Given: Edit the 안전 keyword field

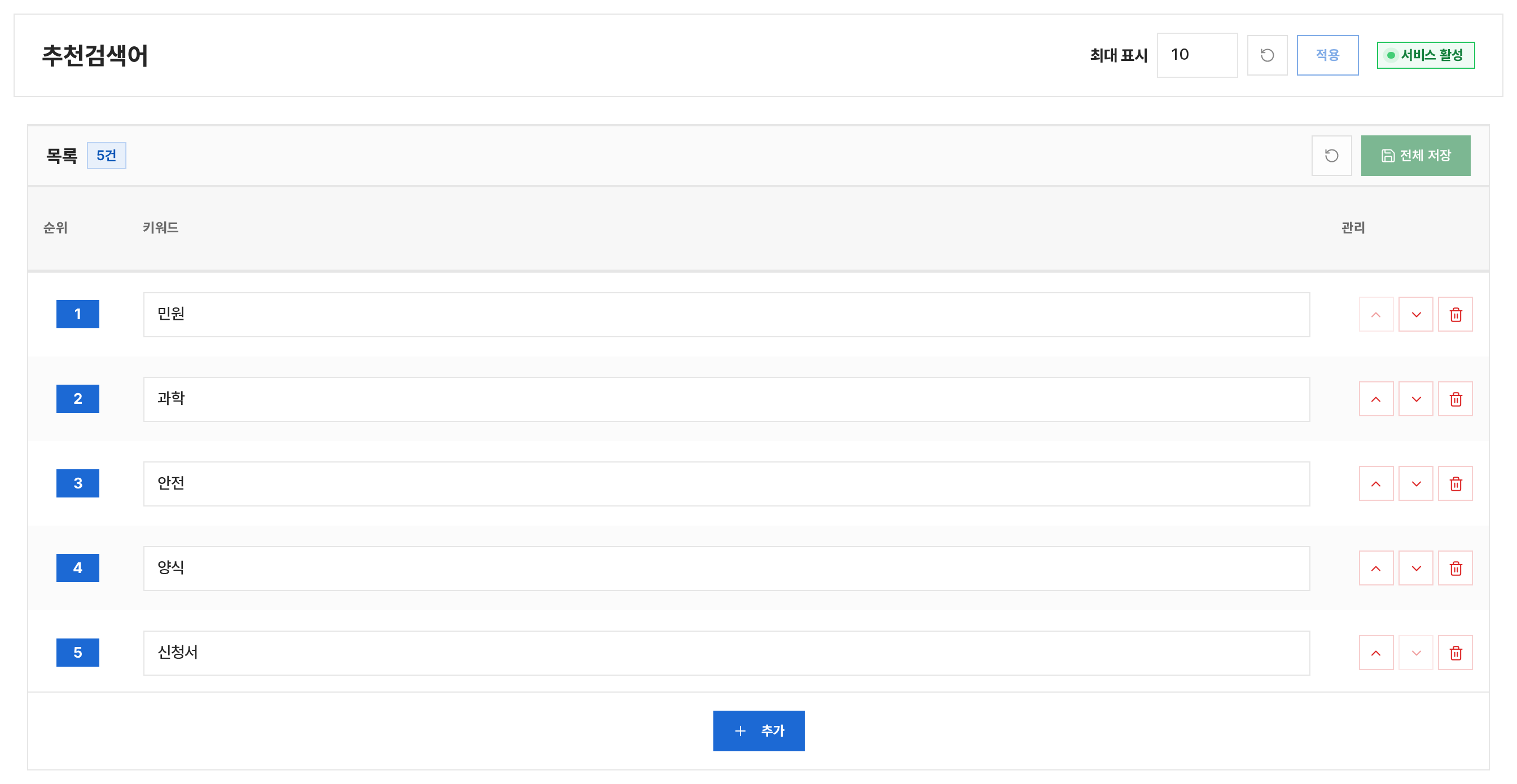Looking at the screenshot, I should (726, 484).
